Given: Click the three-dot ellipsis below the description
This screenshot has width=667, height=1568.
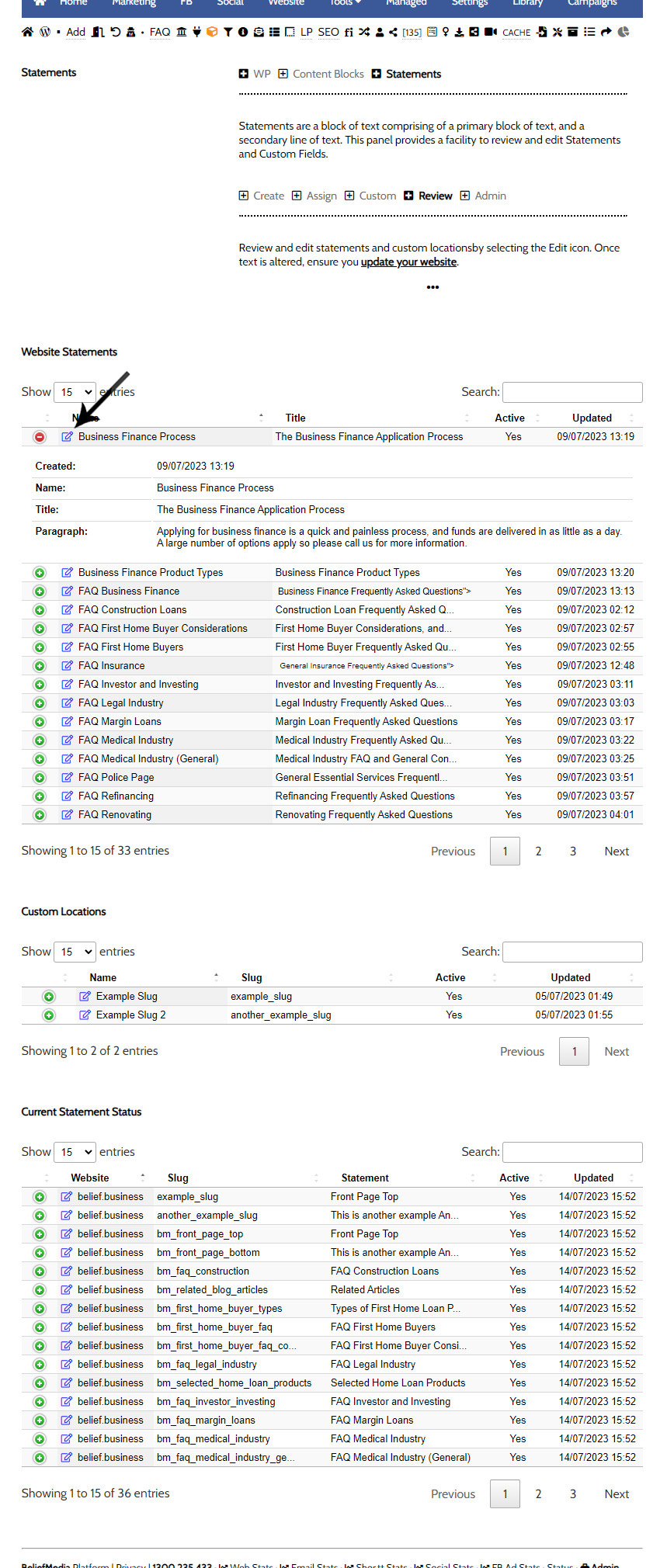Looking at the screenshot, I should (x=433, y=287).
